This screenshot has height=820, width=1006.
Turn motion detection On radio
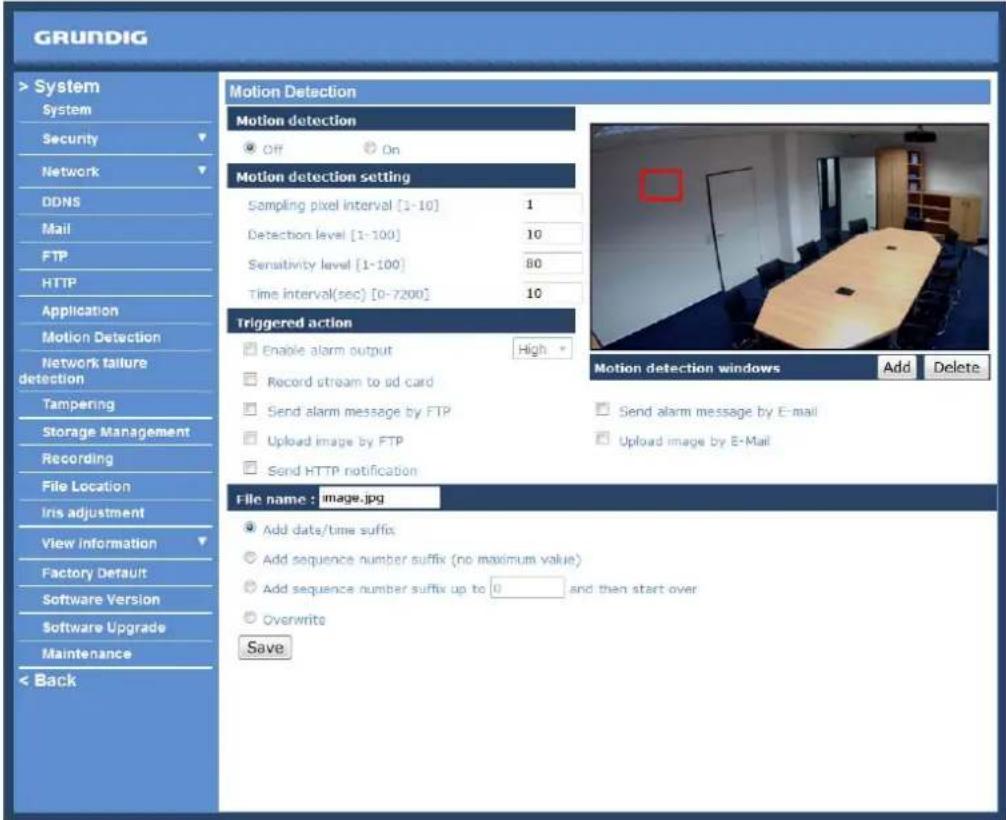(x=370, y=148)
